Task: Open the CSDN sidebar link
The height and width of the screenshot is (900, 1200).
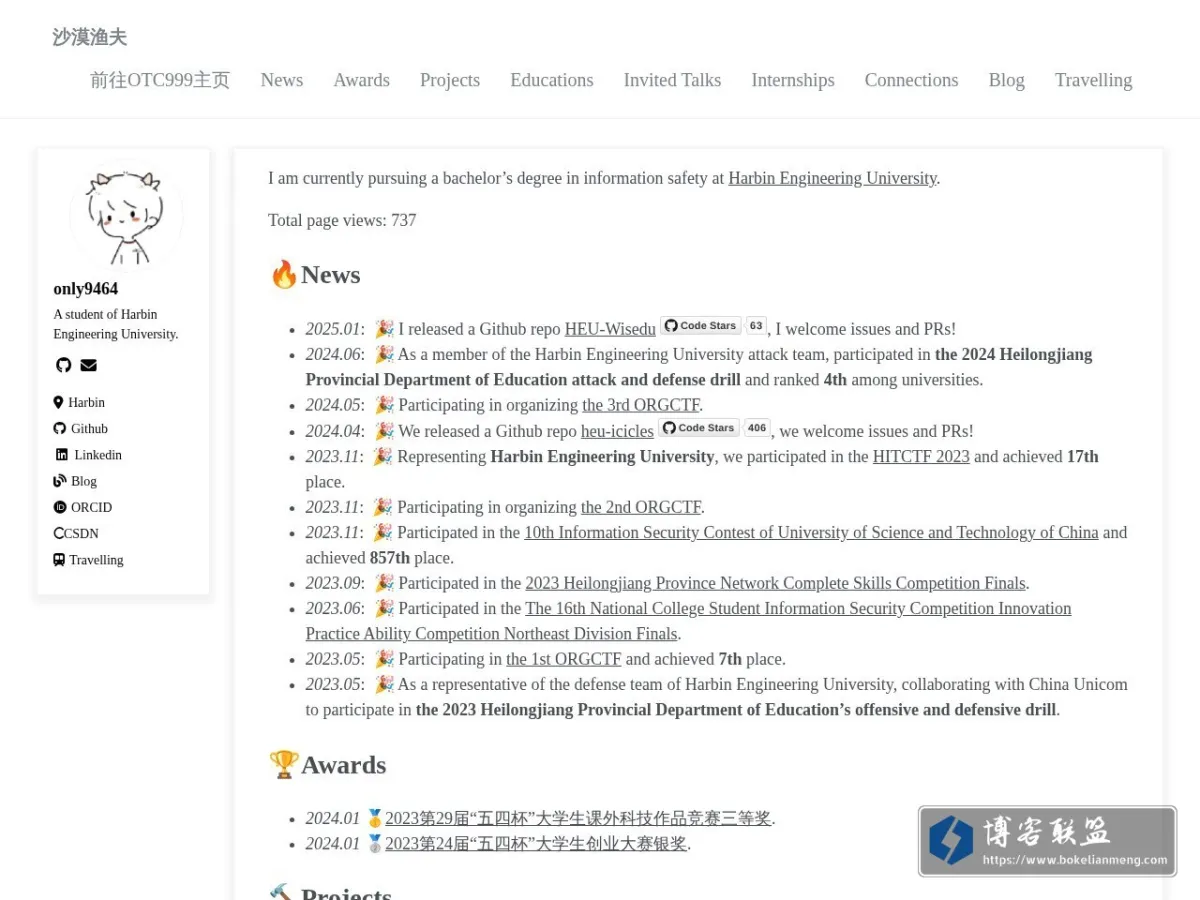Action: (x=76, y=534)
